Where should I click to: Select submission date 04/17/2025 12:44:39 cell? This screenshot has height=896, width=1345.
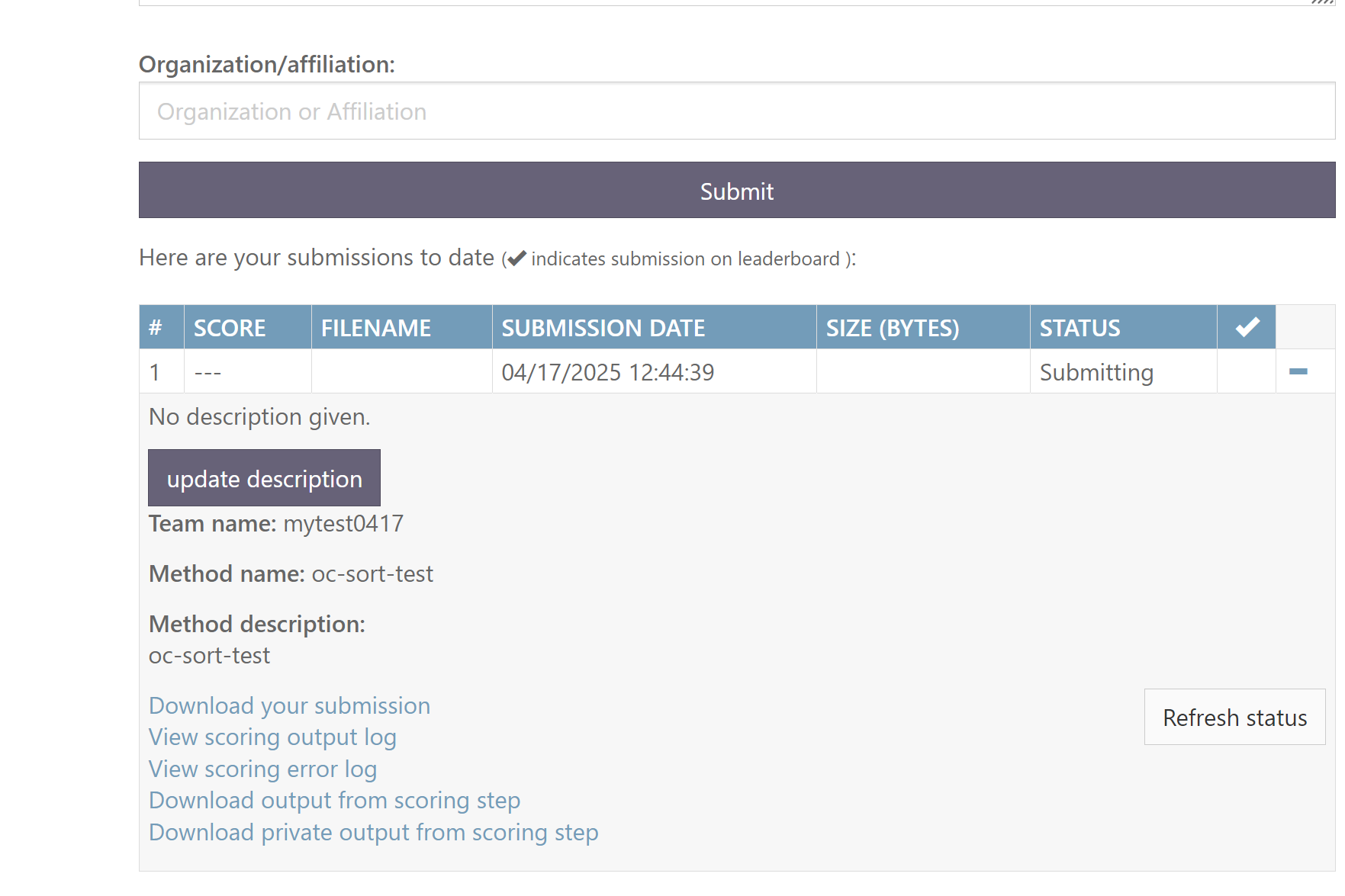pyautogui.click(x=607, y=372)
